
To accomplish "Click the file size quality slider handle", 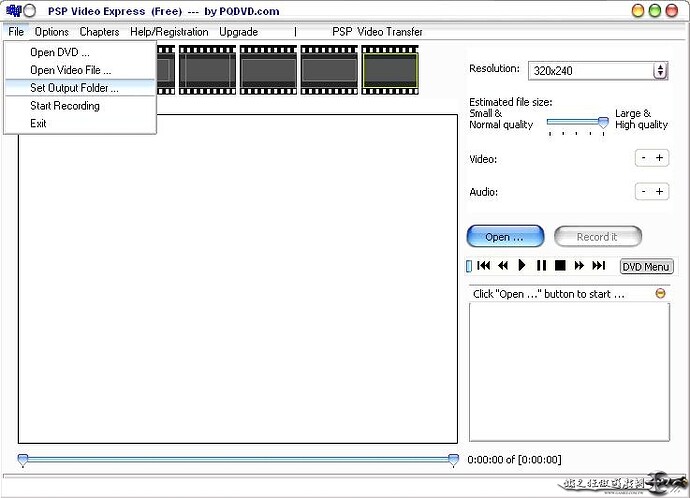I will click(x=603, y=122).
